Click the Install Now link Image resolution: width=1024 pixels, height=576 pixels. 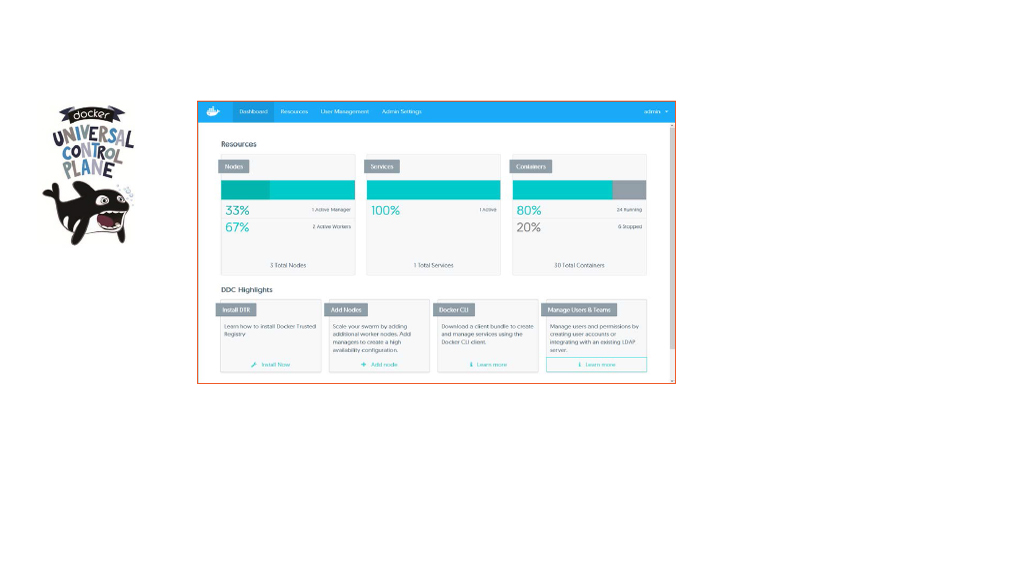pos(275,365)
